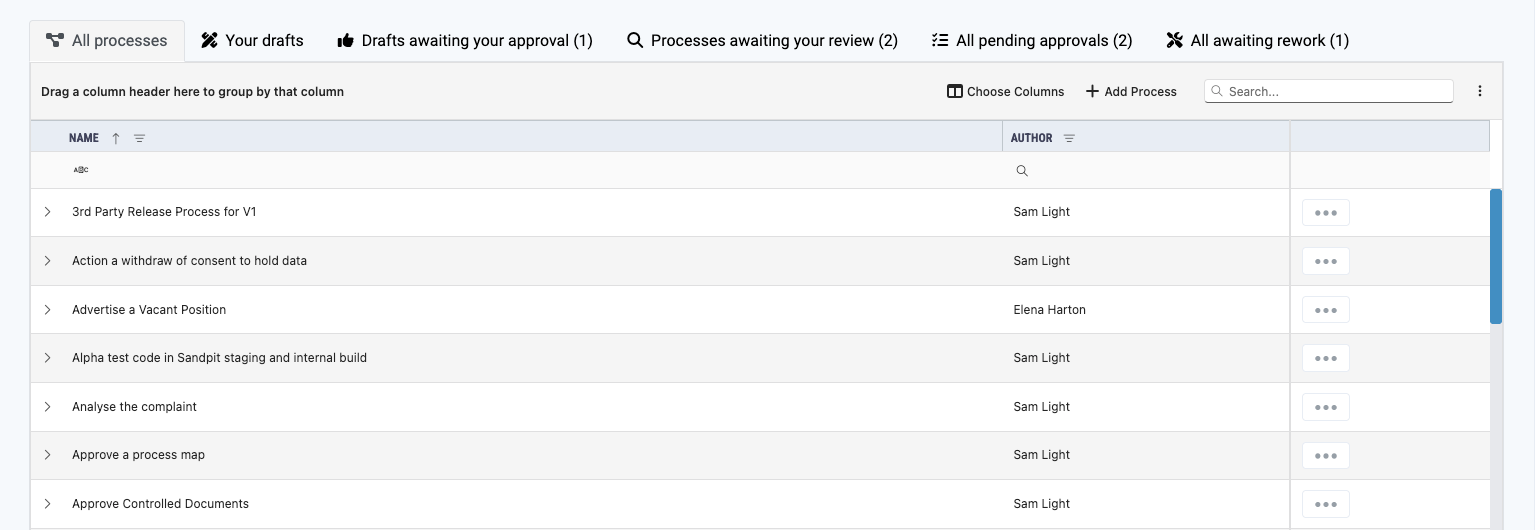Select '3rd Party Release Process for V1' text
Image resolution: width=1535 pixels, height=530 pixels.
(164, 212)
